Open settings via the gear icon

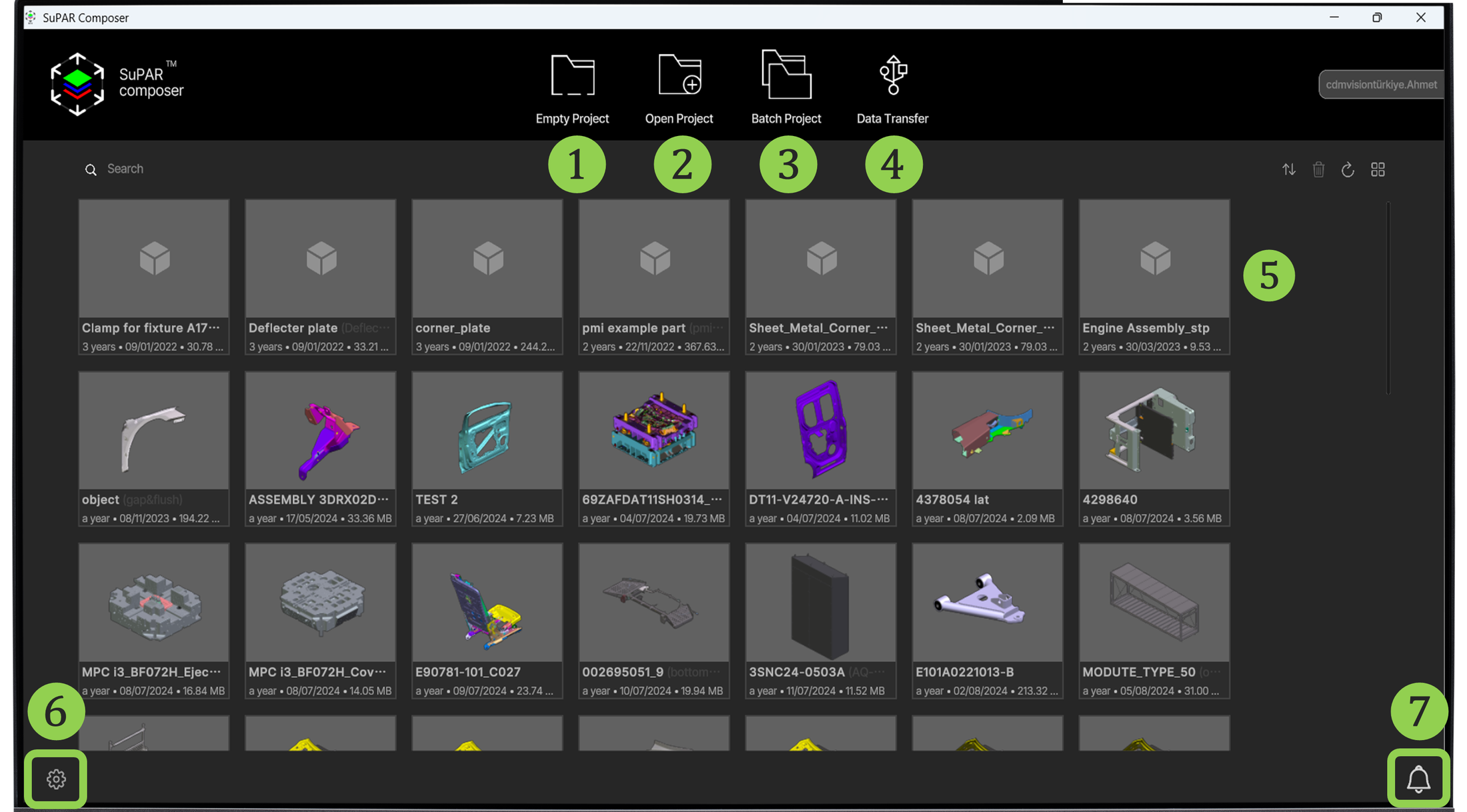click(x=56, y=779)
